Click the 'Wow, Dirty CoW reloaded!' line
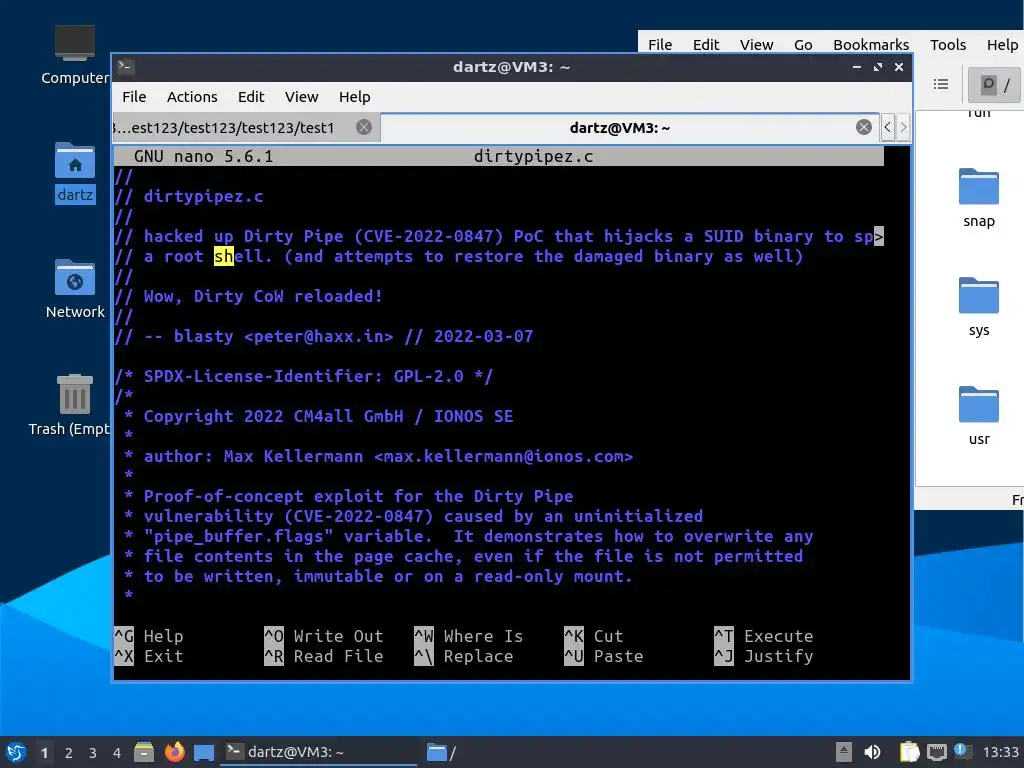This screenshot has height=768, width=1024. pos(263,296)
